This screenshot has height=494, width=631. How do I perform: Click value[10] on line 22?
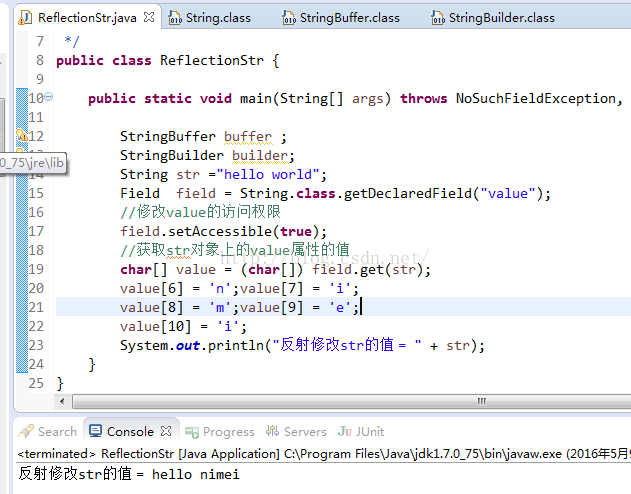click(155, 326)
